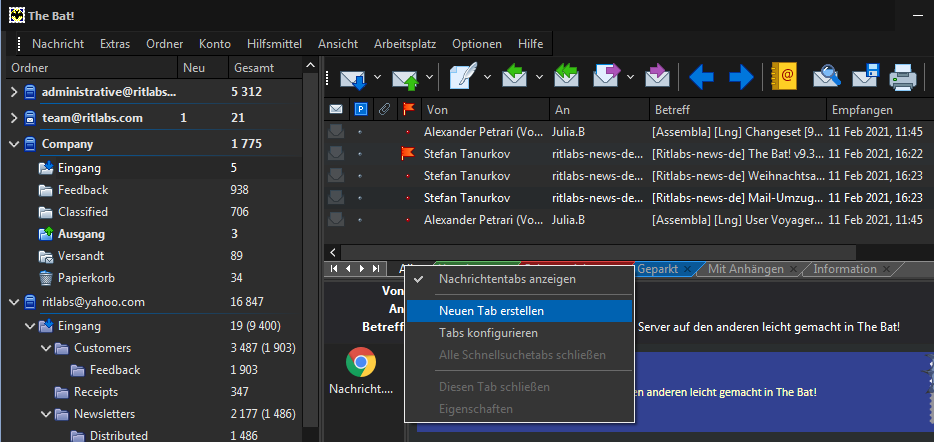Close the Mit Anhängen tab
The image size is (934, 442).
pos(793,269)
